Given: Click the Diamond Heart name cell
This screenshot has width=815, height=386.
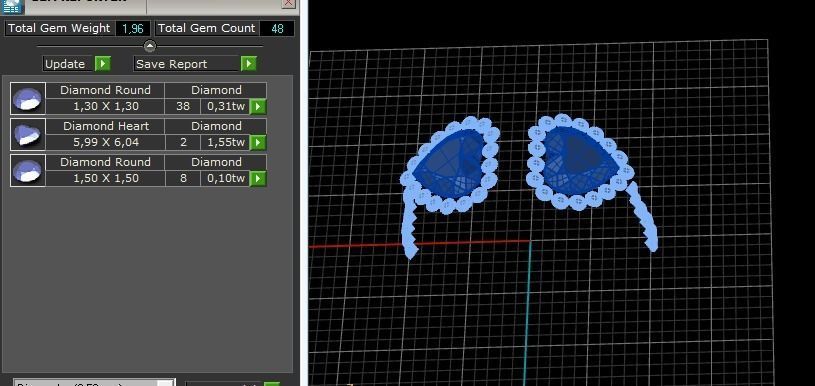Looking at the screenshot, I should (106, 126).
